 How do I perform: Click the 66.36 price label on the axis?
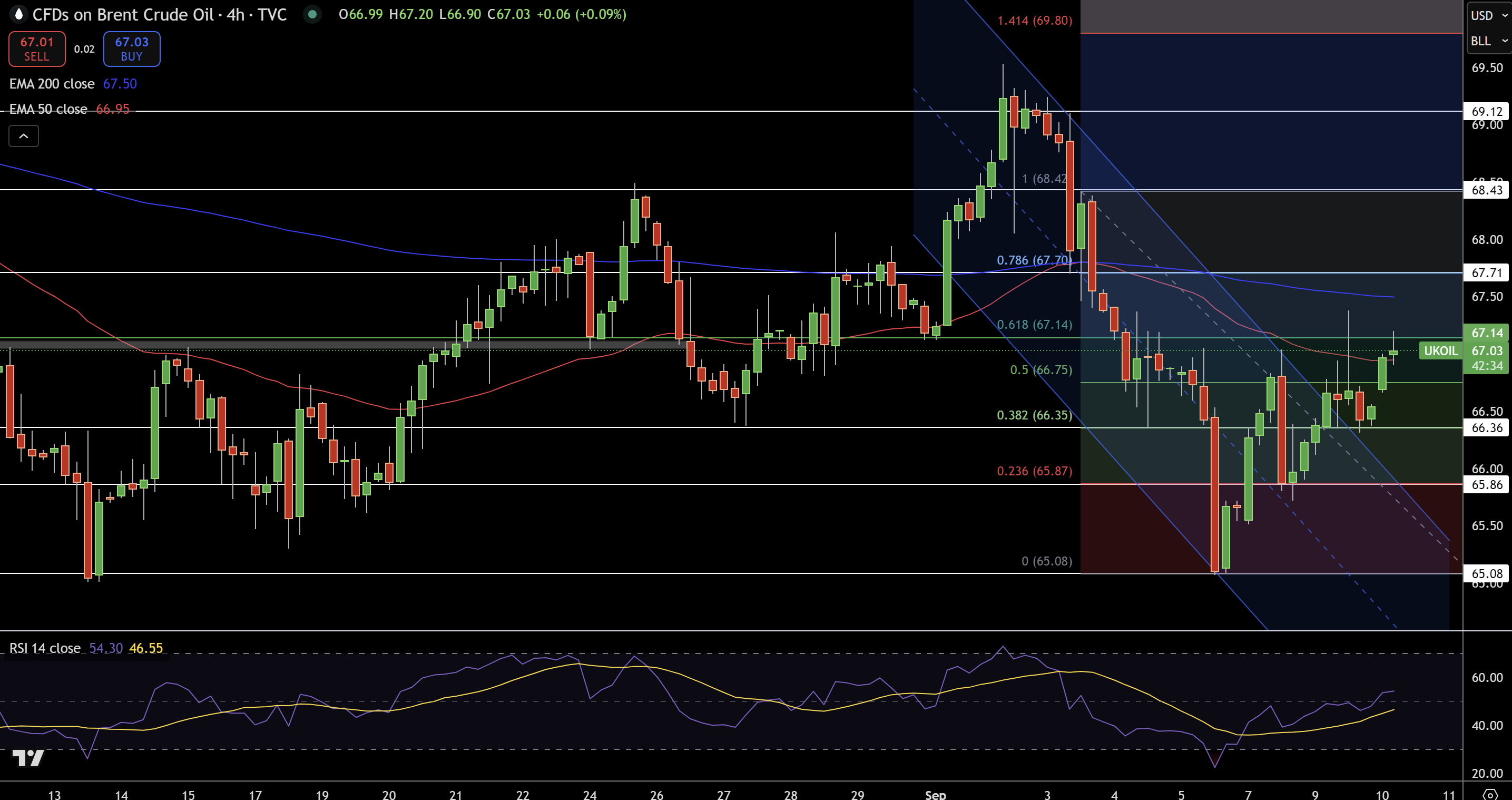(x=1487, y=428)
